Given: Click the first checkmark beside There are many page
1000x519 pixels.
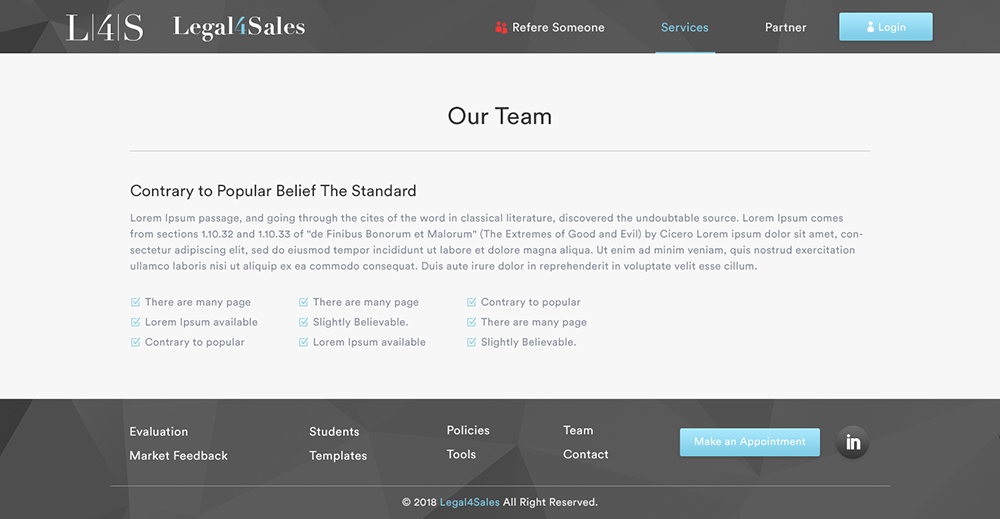Looking at the screenshot, I should (x=136, y=302).
